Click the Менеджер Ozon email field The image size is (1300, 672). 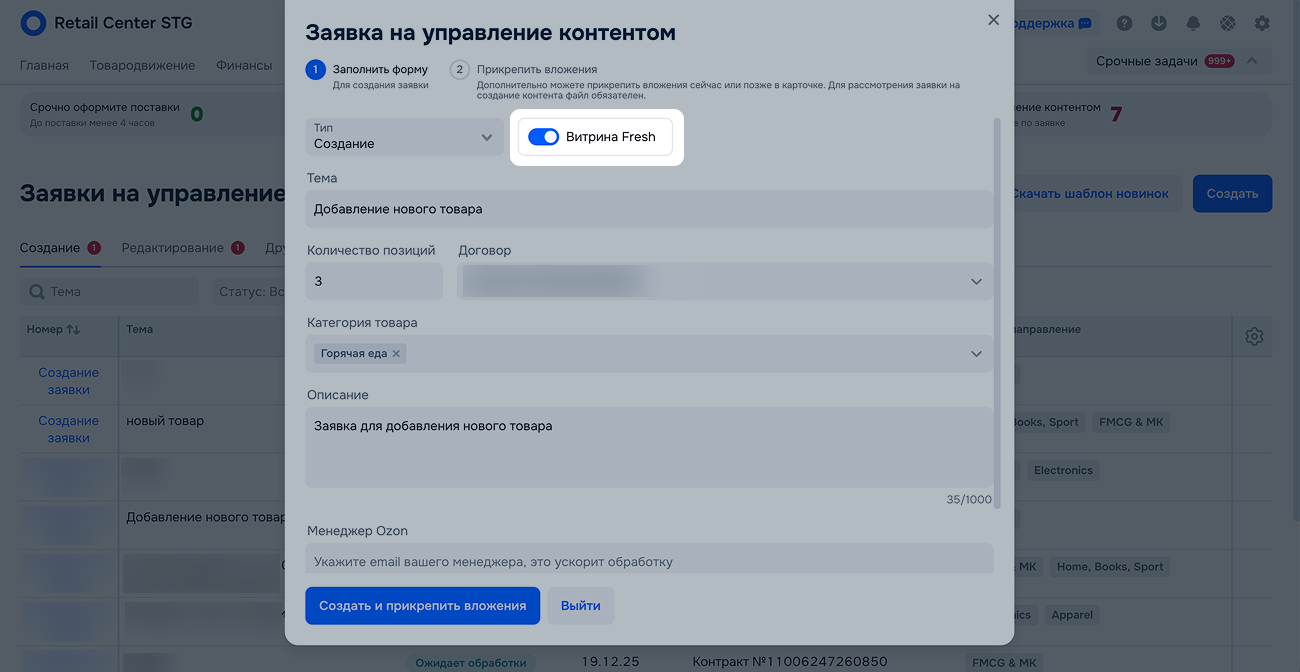pos(648,561)
